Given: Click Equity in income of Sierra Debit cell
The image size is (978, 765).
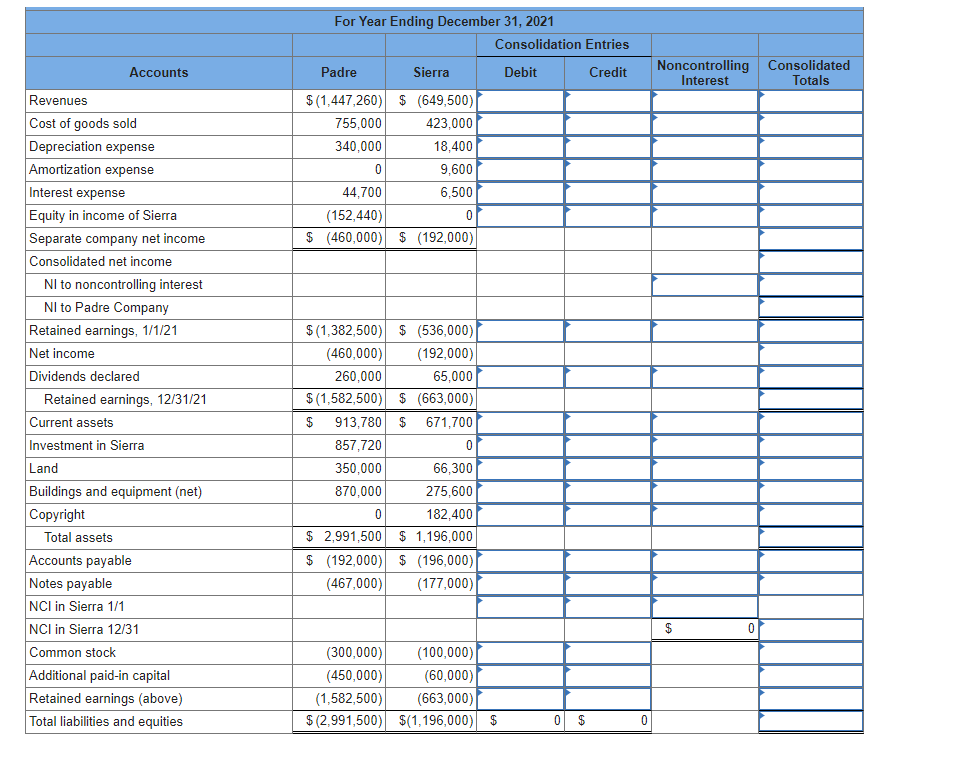Looking at the screenshot, I should tap(520, 216).
